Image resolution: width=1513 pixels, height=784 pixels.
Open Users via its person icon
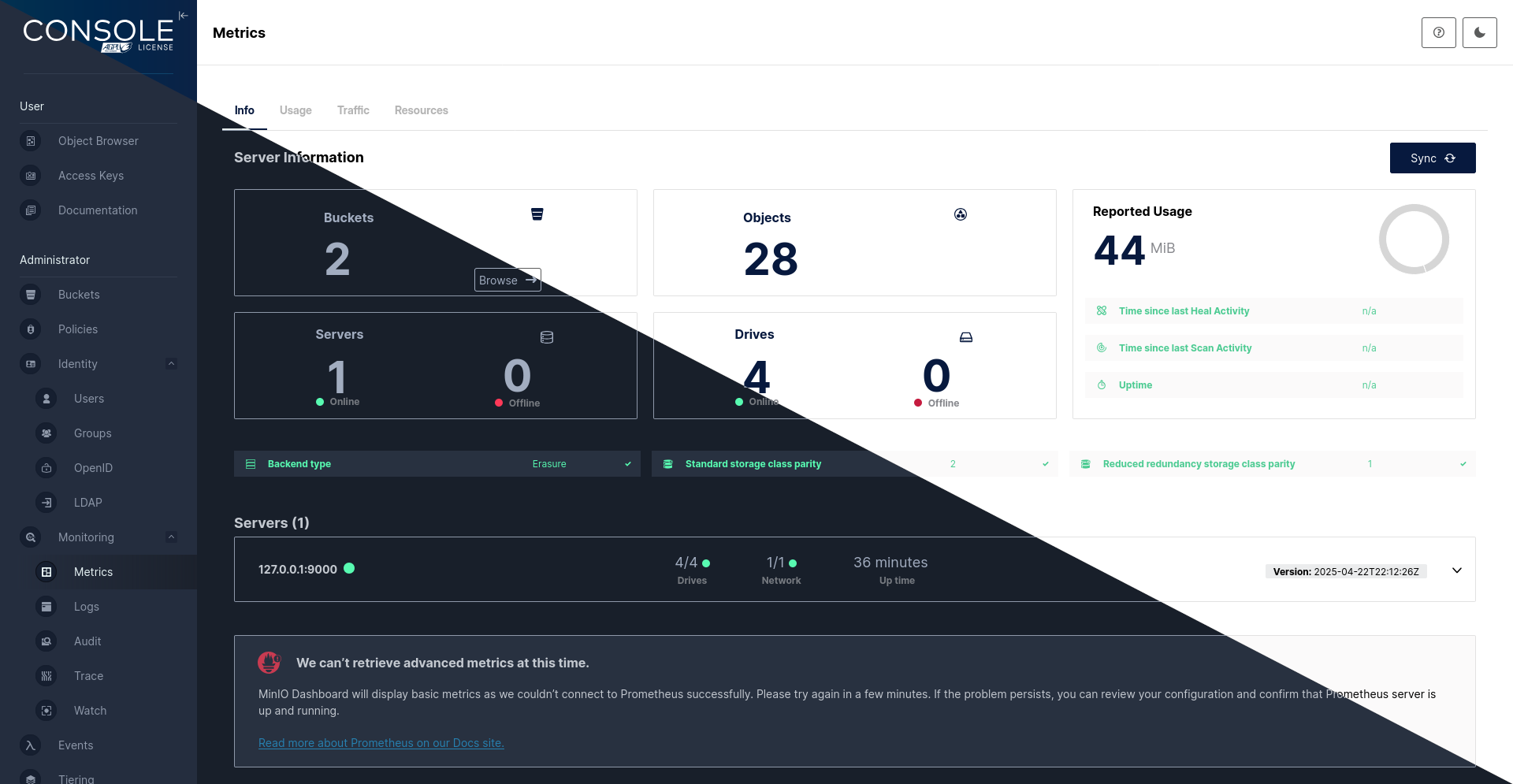(46, 399)
